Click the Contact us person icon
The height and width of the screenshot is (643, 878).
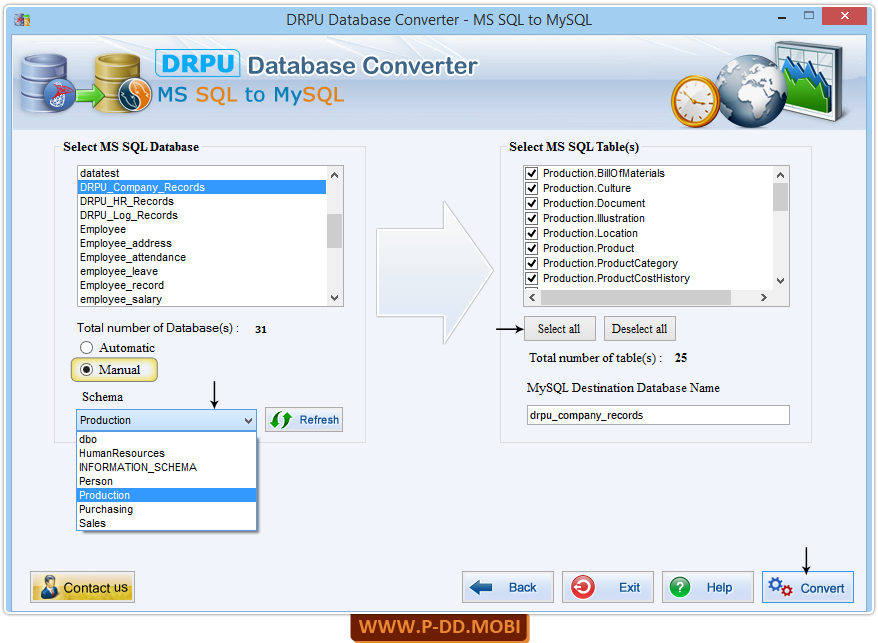click(x=49, y=587)
